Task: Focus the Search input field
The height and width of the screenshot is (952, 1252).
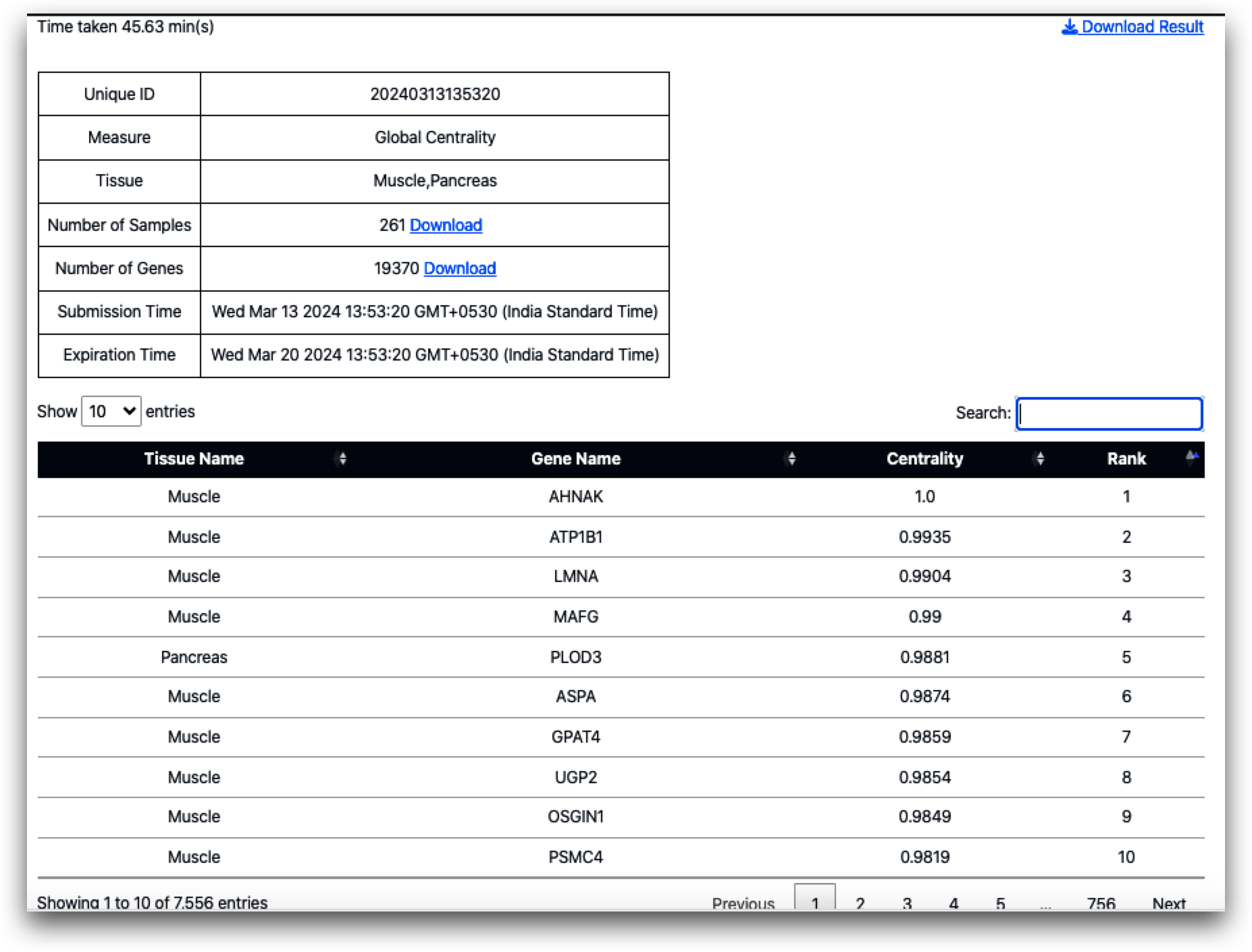Action: click(1110, 413)
